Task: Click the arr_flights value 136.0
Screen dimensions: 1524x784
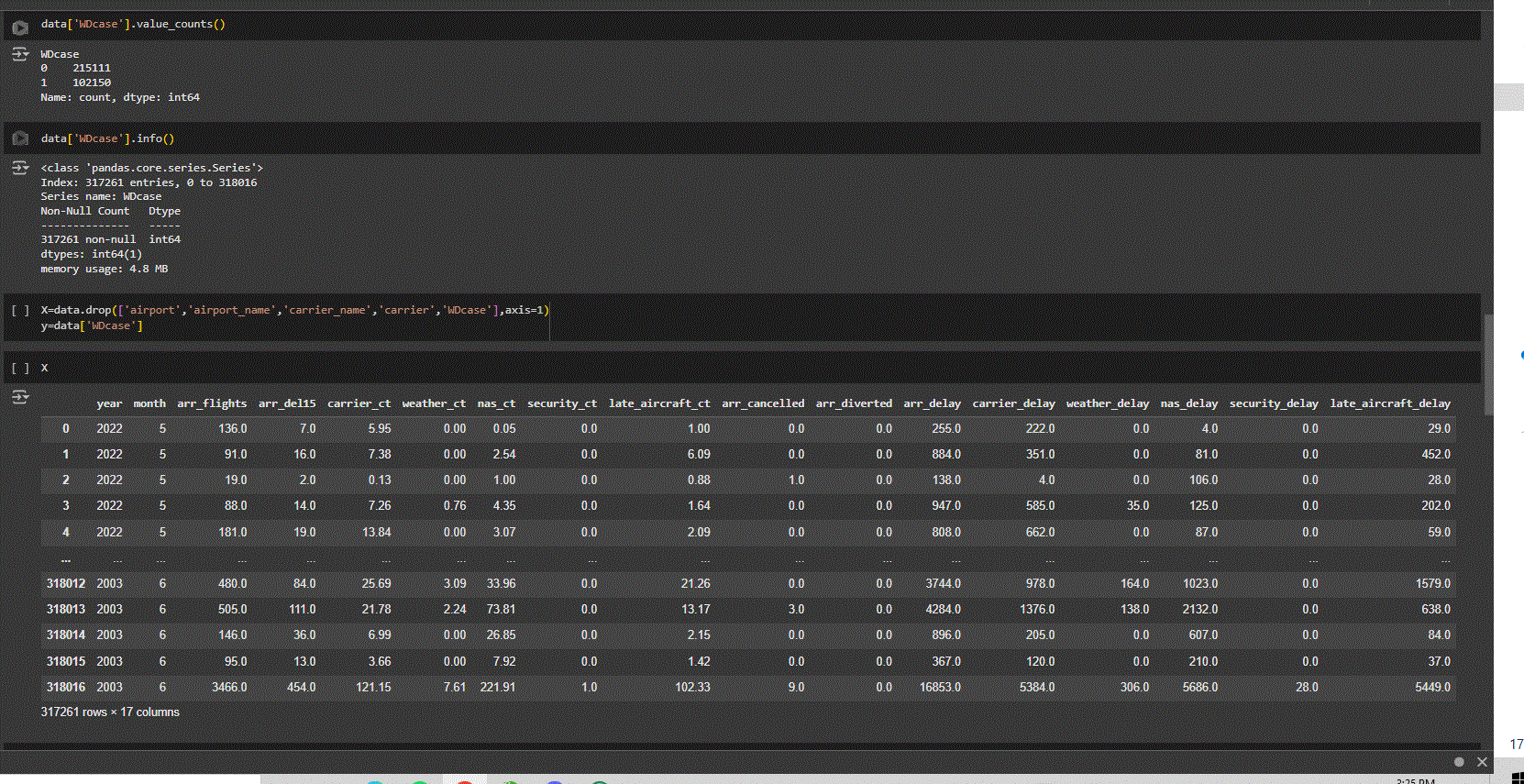Action: [x=233, y=428]
